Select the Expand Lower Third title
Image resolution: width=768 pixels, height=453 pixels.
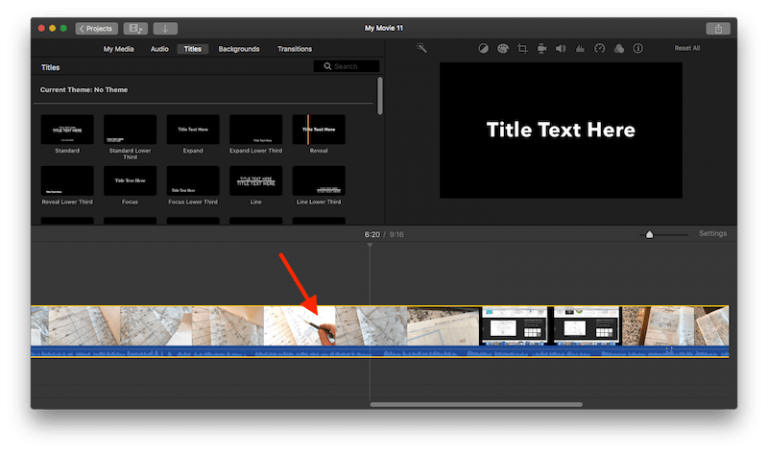pos(256,129)
